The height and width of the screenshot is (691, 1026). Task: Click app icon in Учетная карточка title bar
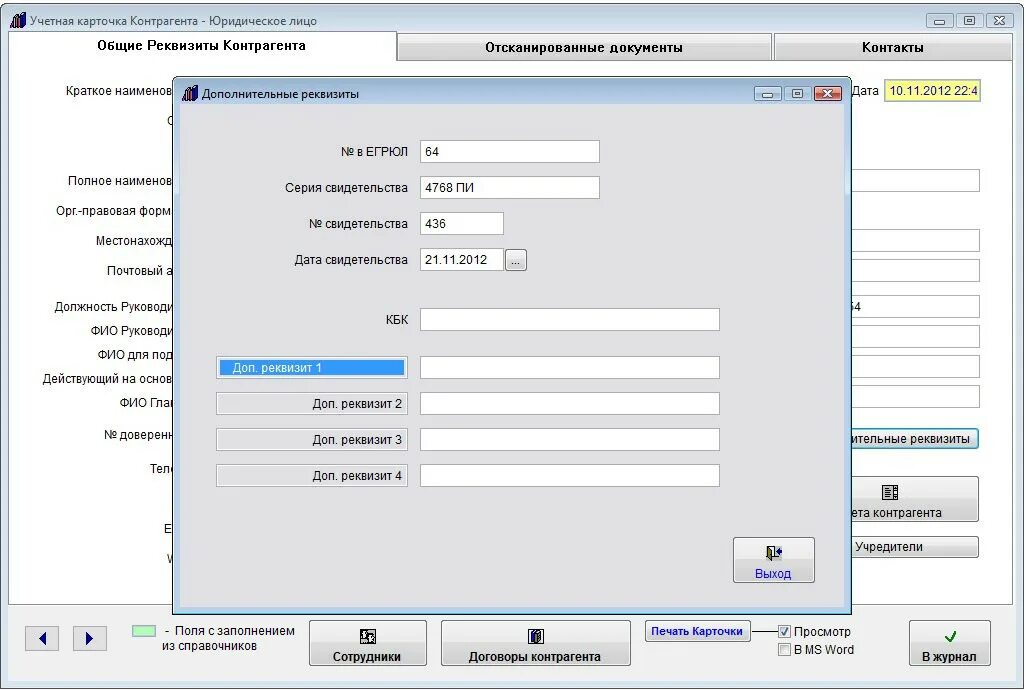pyautogui.click(x=18, y=20)
